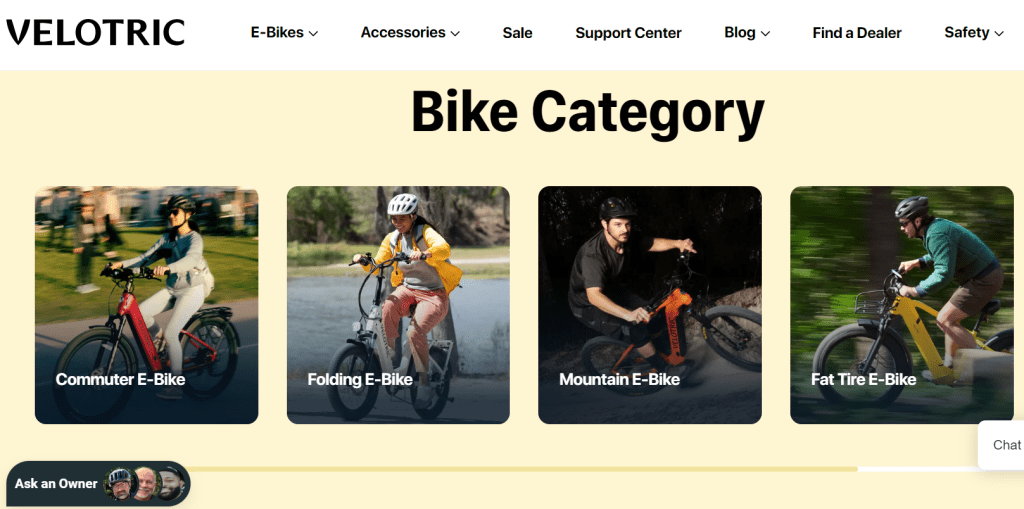Open the Safety dropdown chevron

pos(999,33)
